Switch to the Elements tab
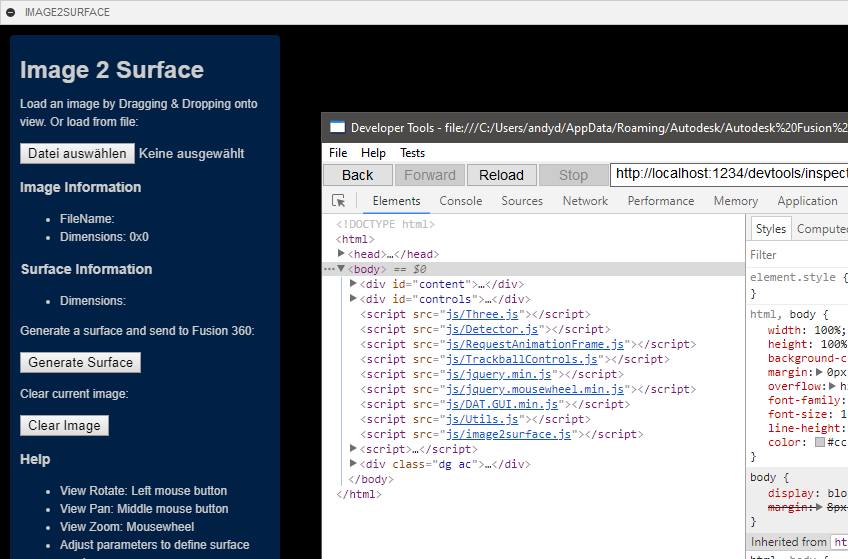This screenshot has height=559, width=848. (396, 201)
